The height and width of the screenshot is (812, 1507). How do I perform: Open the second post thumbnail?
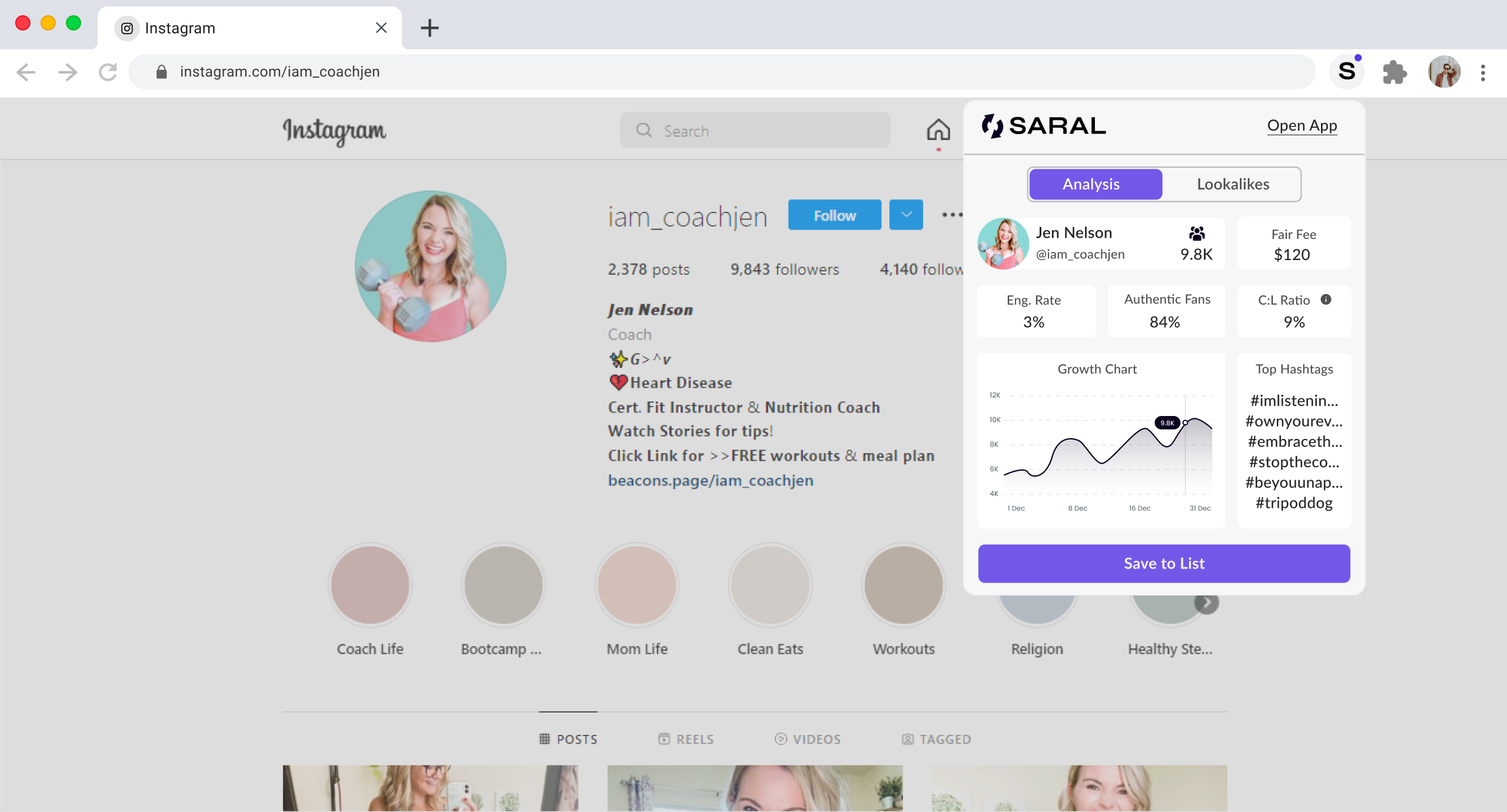(x=755, y=788)
